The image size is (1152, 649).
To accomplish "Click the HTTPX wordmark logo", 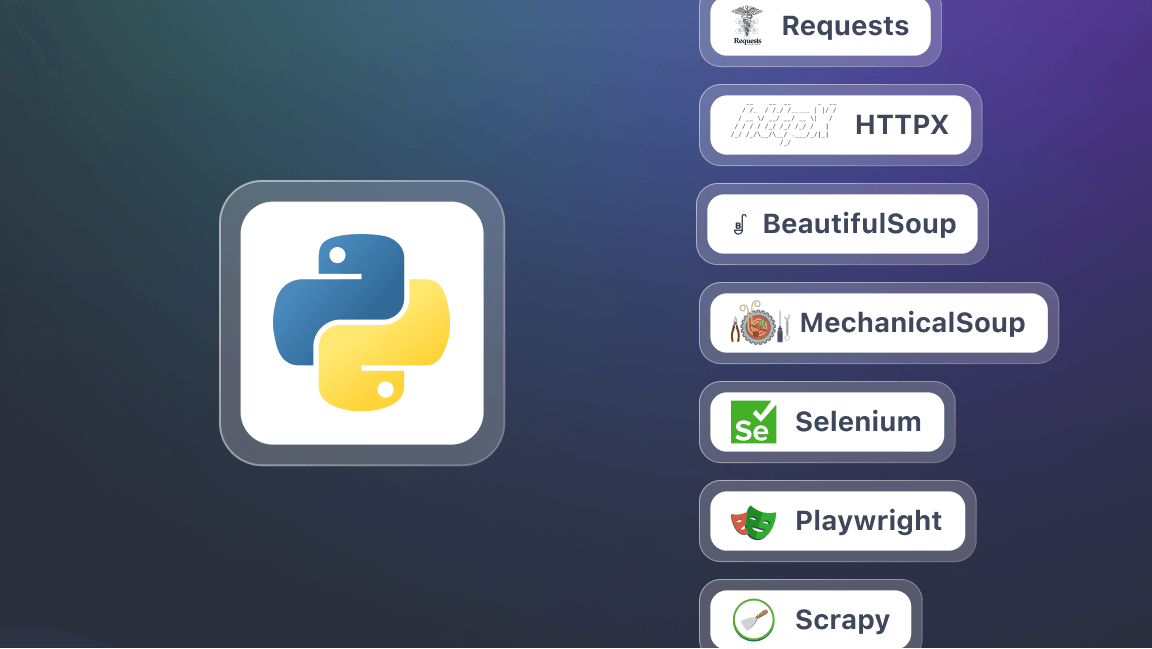I will tap(781, 124).
